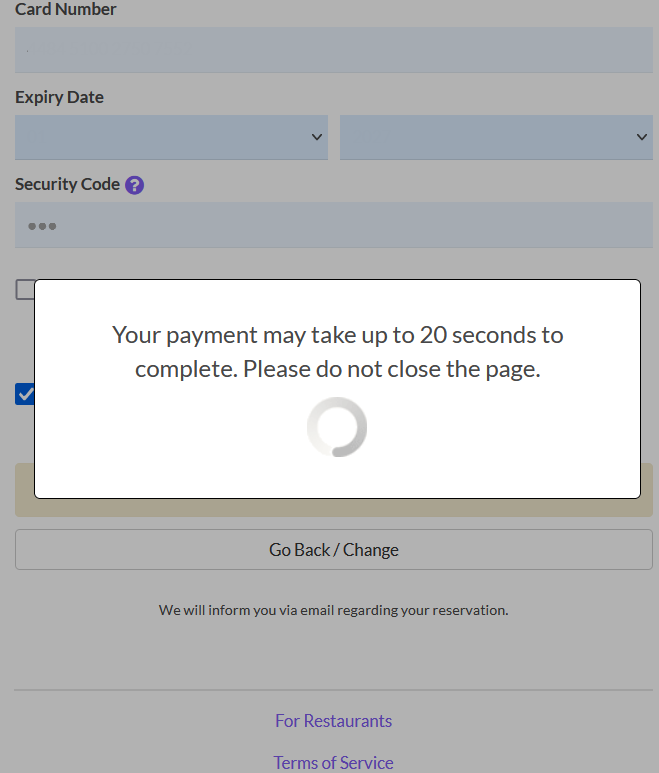Click the email reservation notice text
The width and height of the screenshot is (659, 773).
click(334, 609)
